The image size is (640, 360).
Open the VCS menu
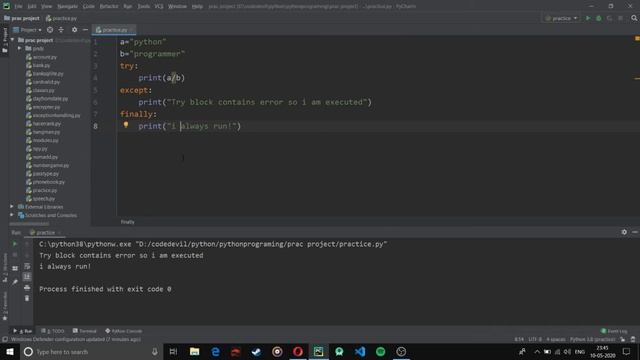[159, 7]
